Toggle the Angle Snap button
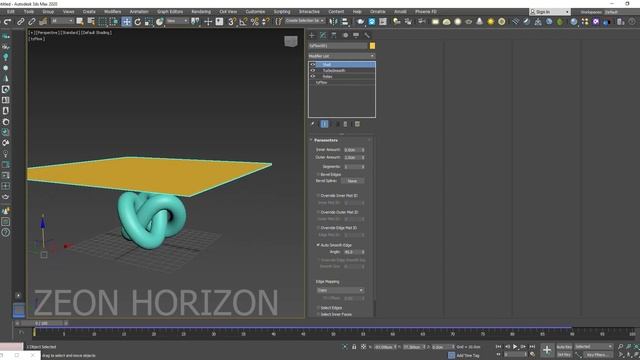The width and height of the screenshot is (640, 360). pyautogui.click(x=243, y=21)
